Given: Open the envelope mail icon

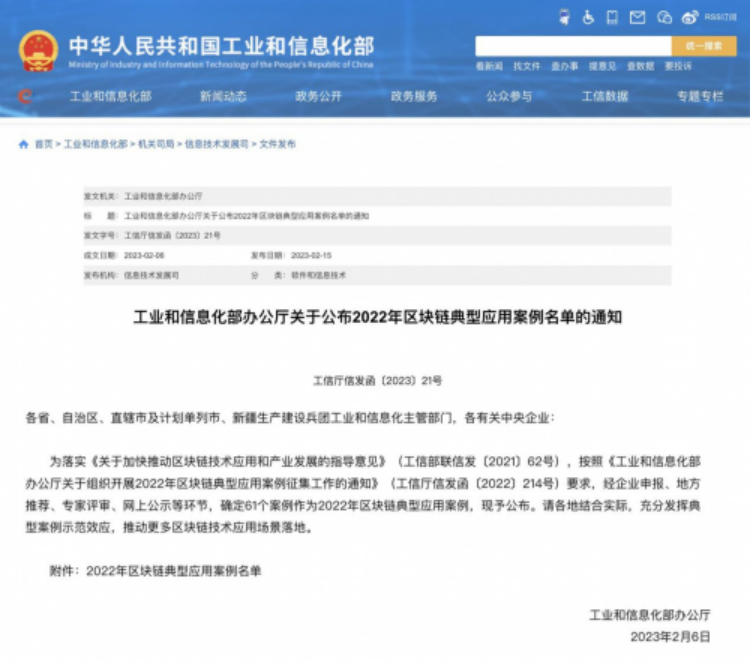Looking at the screenshot, I should (x=637, y=18).
